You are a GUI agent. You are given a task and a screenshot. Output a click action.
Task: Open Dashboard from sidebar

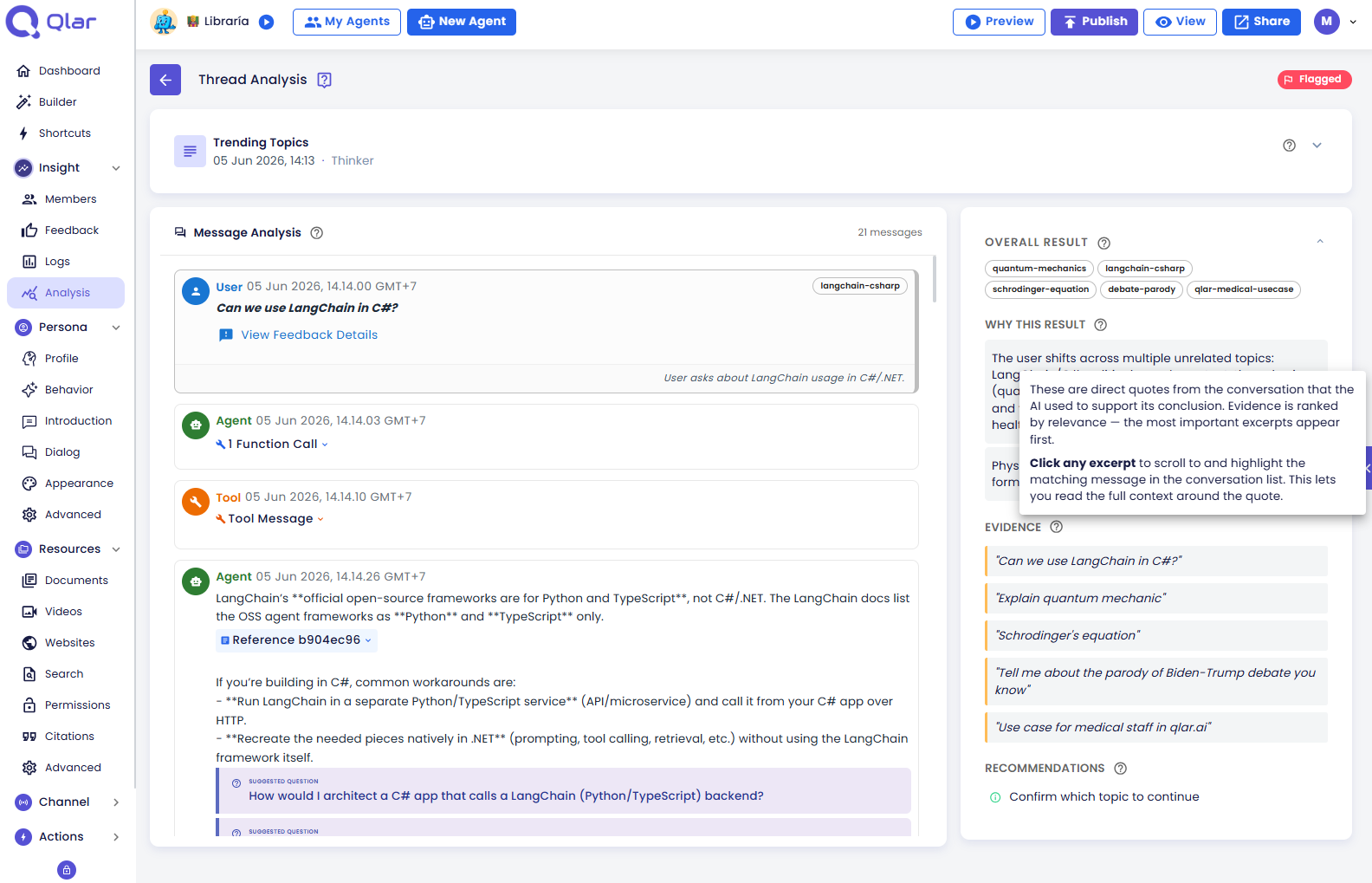pyautogui.click(x=66, y=71)
